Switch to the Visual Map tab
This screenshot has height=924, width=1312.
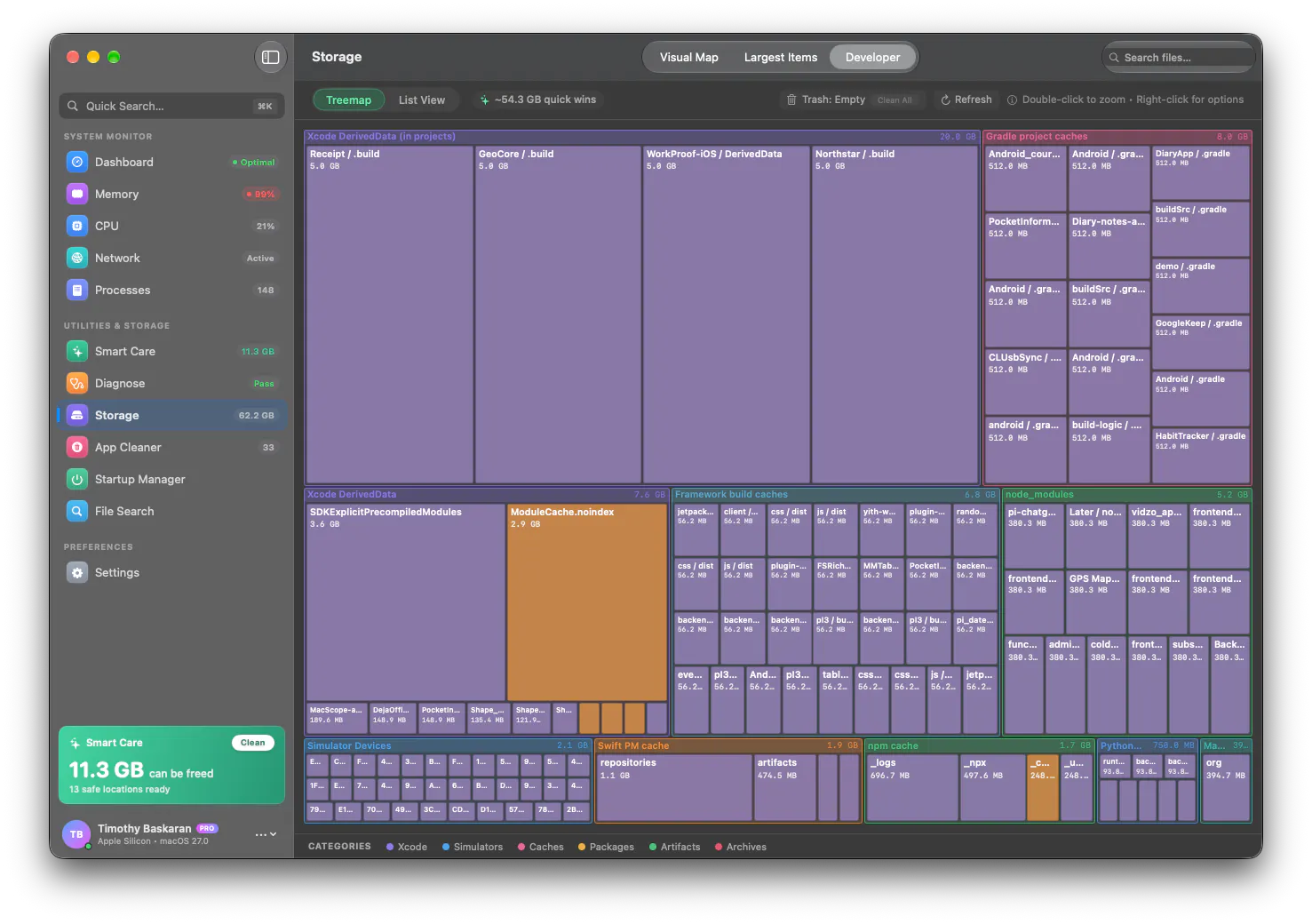click(689, 57)
